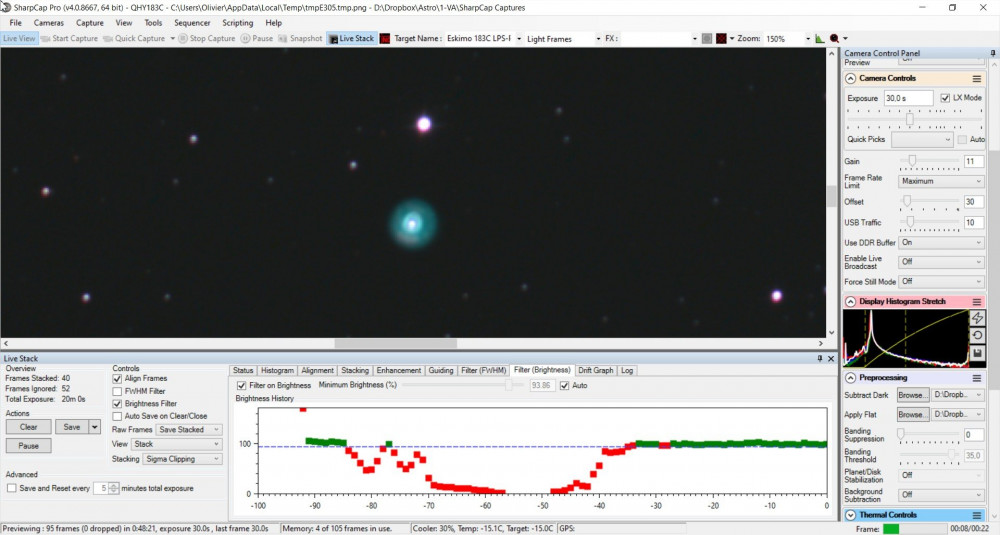Click the grey square icon after FX
The image size is (1000, 535).
(x=707, y=38)
